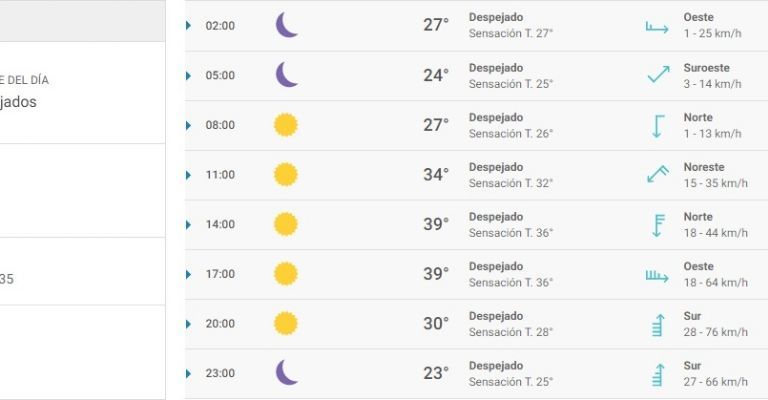Click the Suroeste wind arrow icon
This screenshot has height=400, width=768.
pos(657,75)
